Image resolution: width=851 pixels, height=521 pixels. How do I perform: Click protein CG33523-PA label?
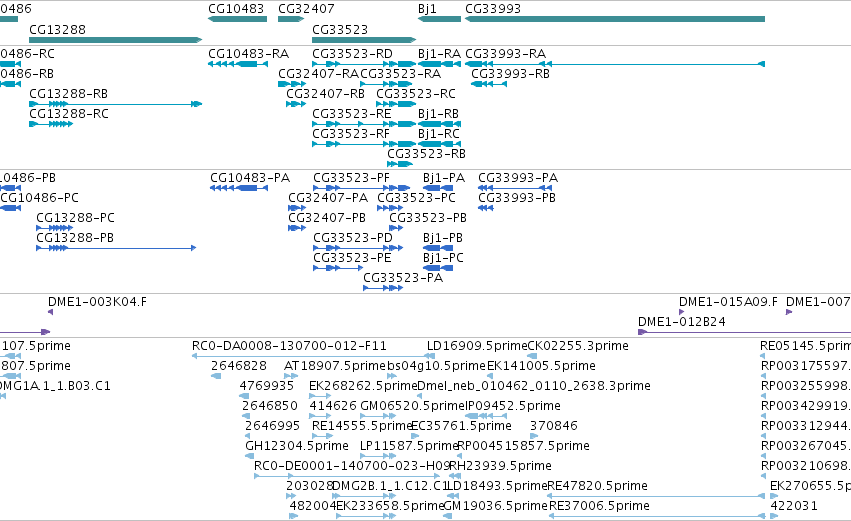click(x=403, y=278)
